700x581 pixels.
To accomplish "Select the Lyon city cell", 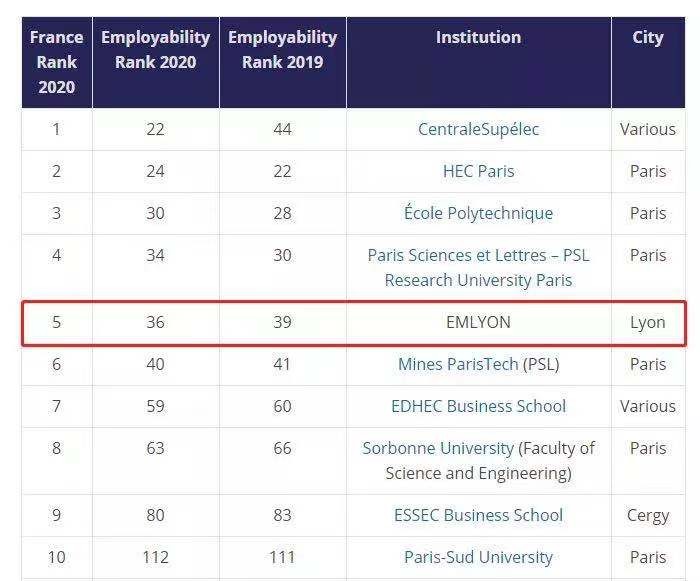I will point(648,322).
